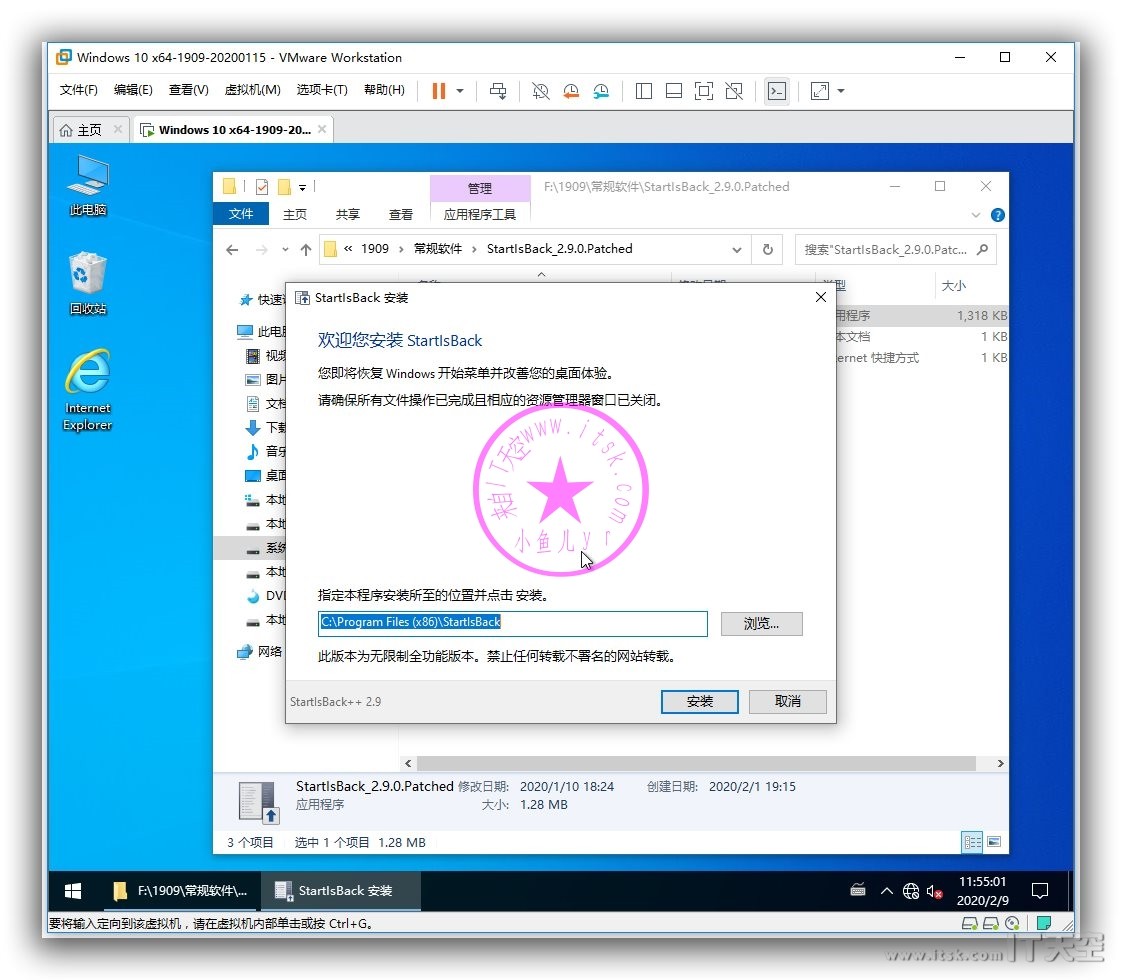This screenshot has height=980, width=1122.
Task: Toggle the VMware thumbnail bar view
Action: coord(673,91)
